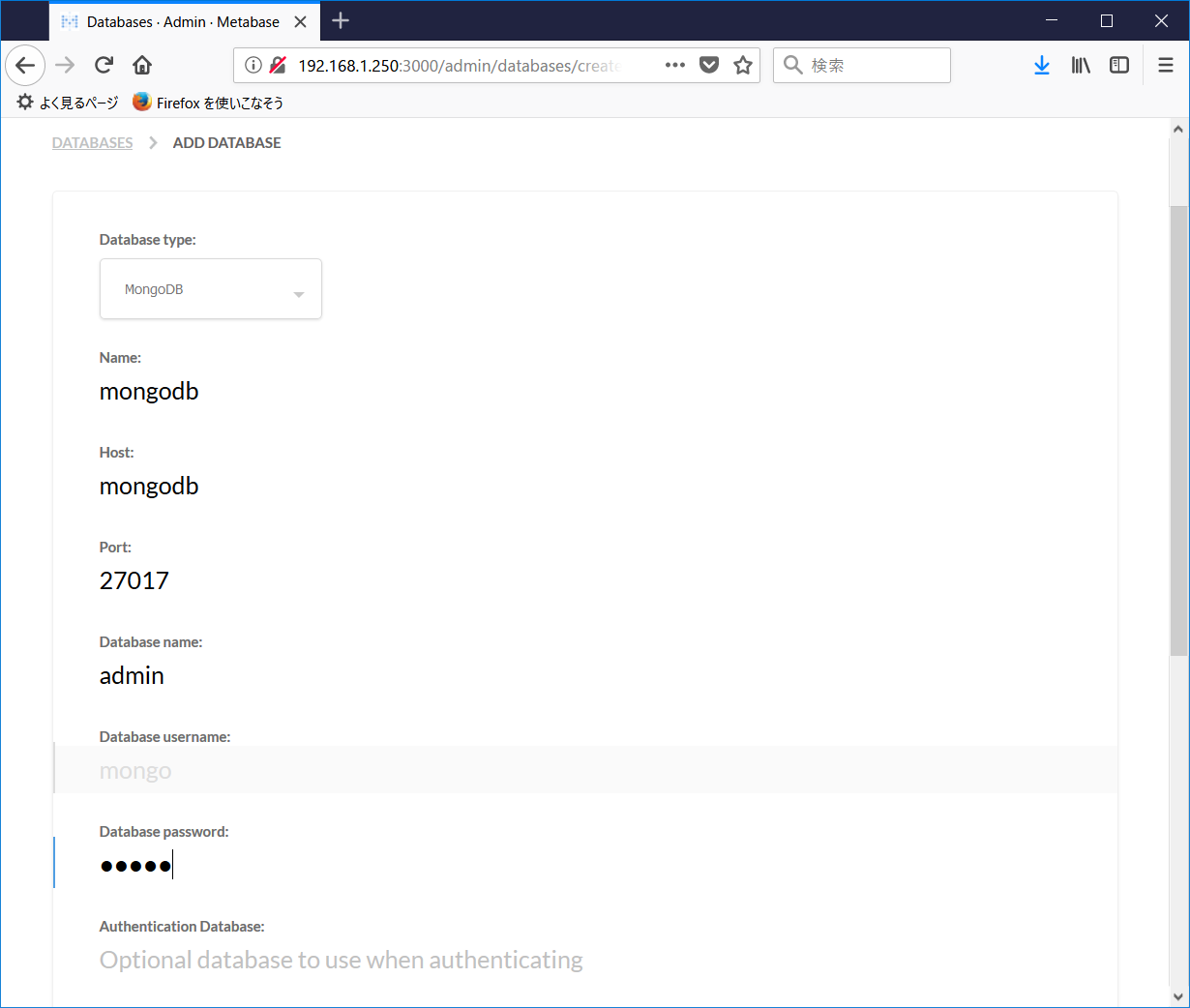This screenshot has height=1008, width=1190.
Task: Switch to the Databases Admin Metabase tab
Action: [x=184, y=20]
